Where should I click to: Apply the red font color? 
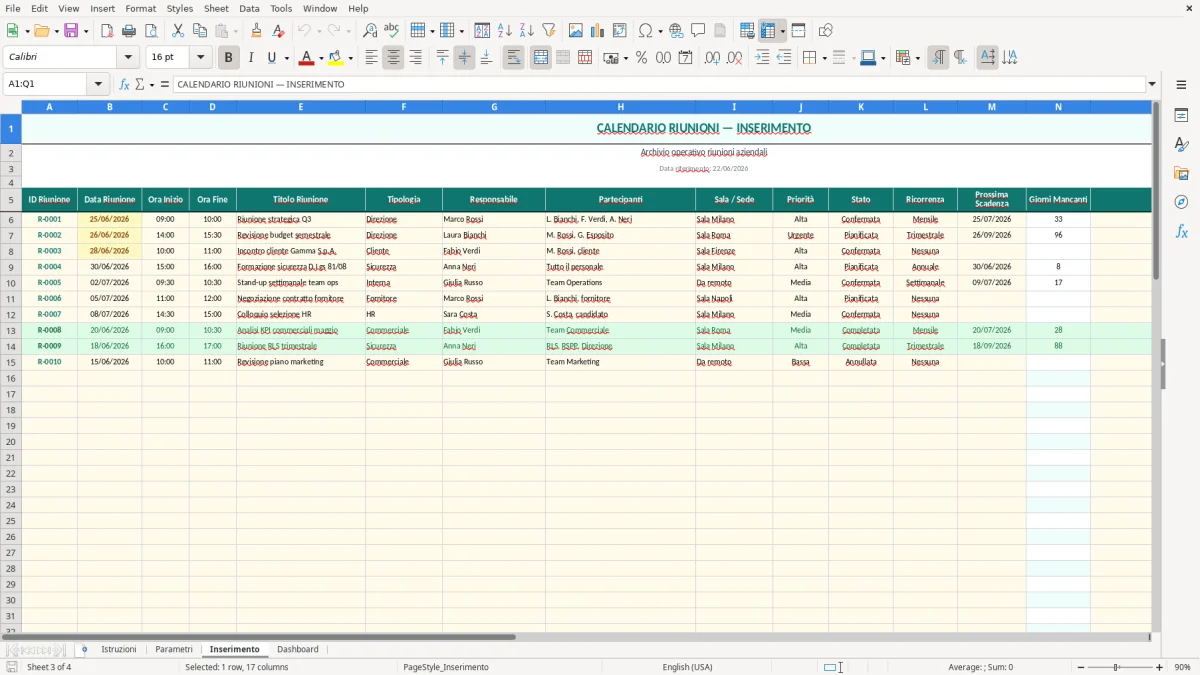click(x=307, y=58)
